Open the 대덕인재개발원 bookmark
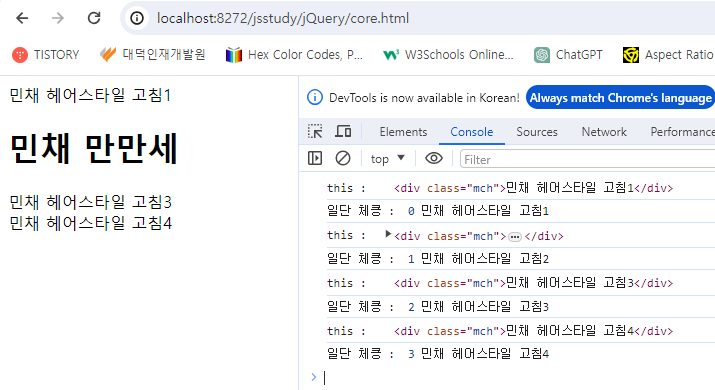Screen dimensions: 715x390 (153, 55)
